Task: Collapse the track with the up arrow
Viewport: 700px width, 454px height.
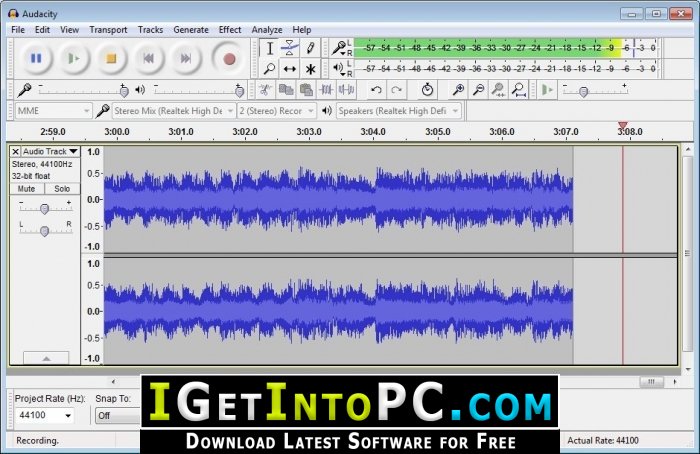Action: [x=46, y=358]
